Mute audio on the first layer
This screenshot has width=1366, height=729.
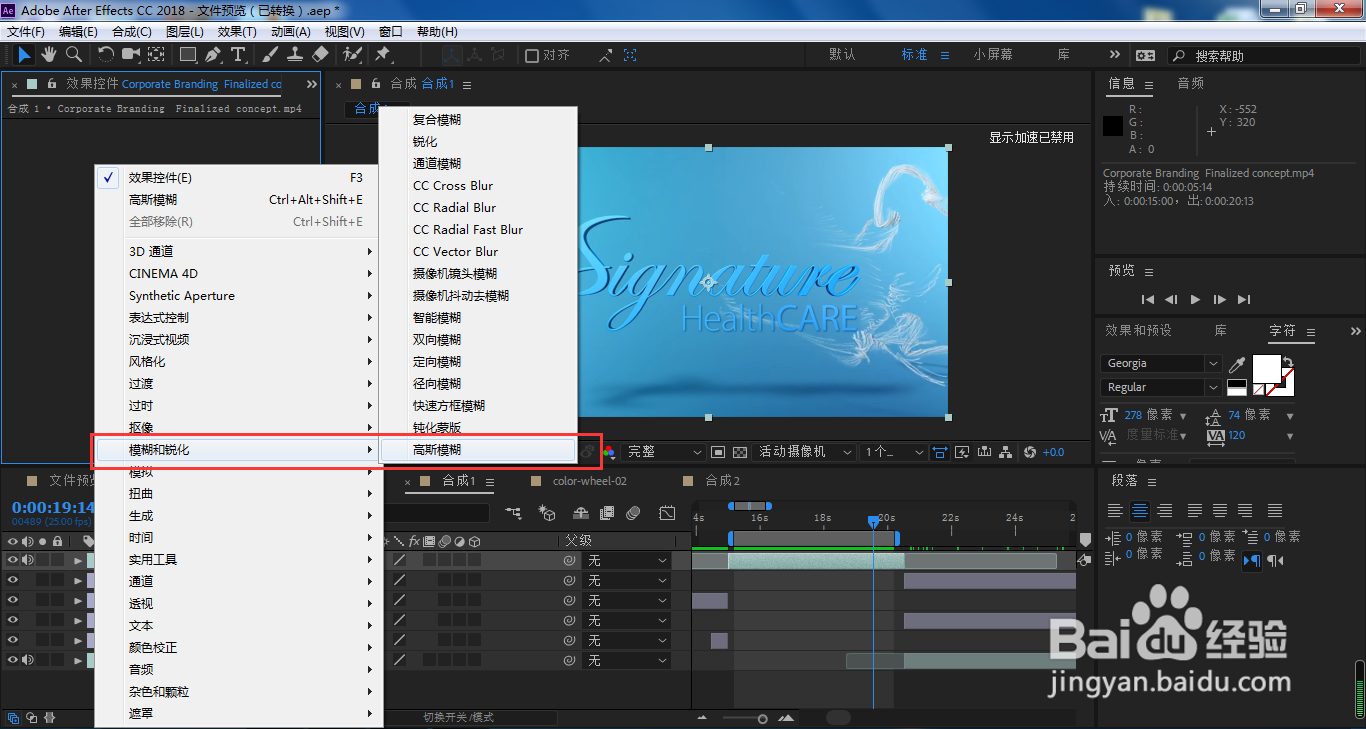[28, 561]
